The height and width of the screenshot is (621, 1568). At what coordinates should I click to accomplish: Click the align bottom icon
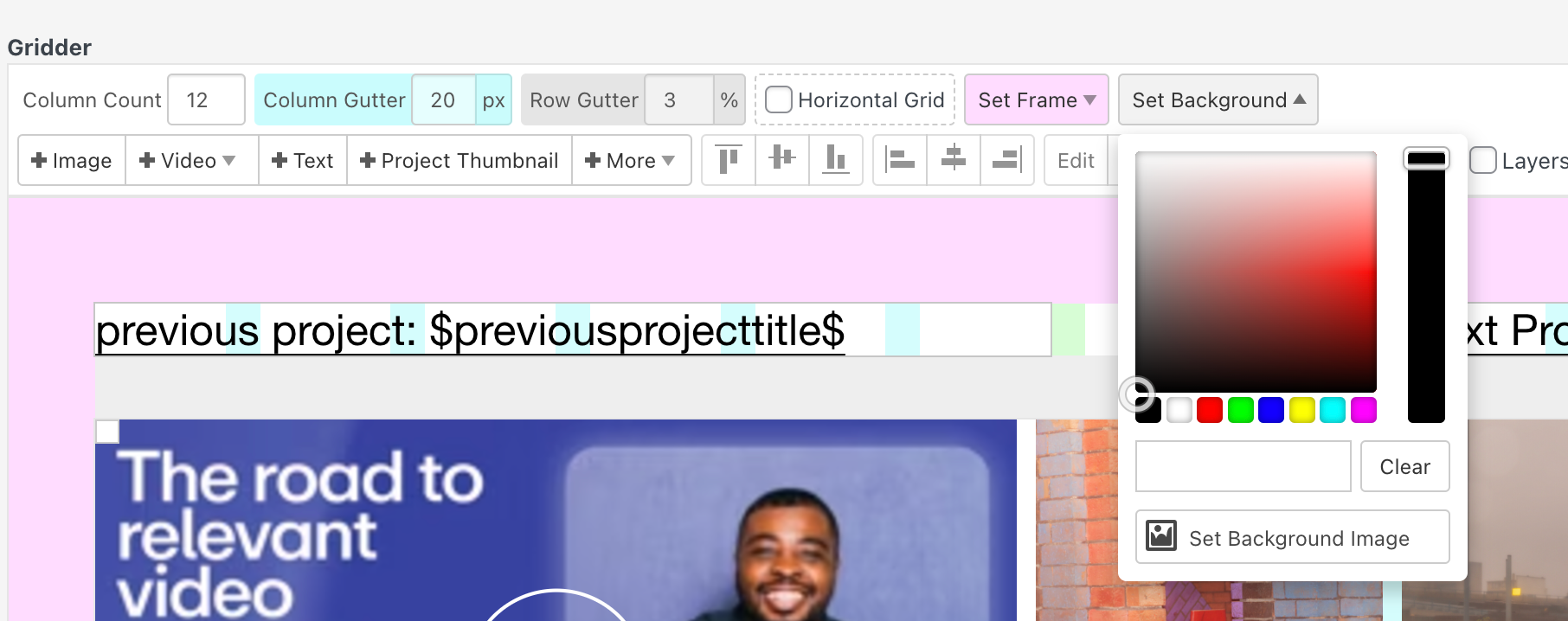click(835, 160)
